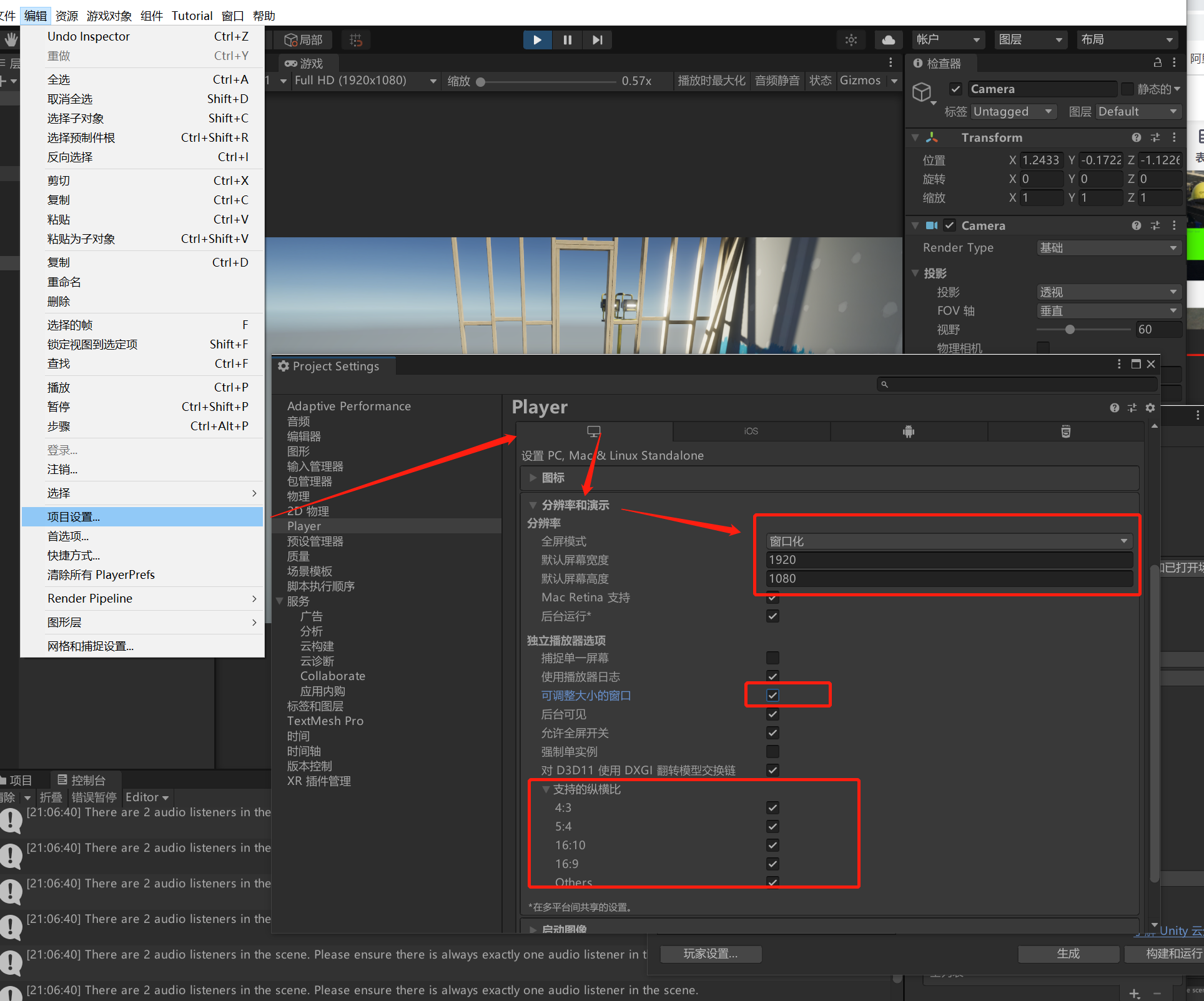Viewport: 1204px width, 1001px height.
Task: Click the Play button in the toolbar
Action: 537,40
